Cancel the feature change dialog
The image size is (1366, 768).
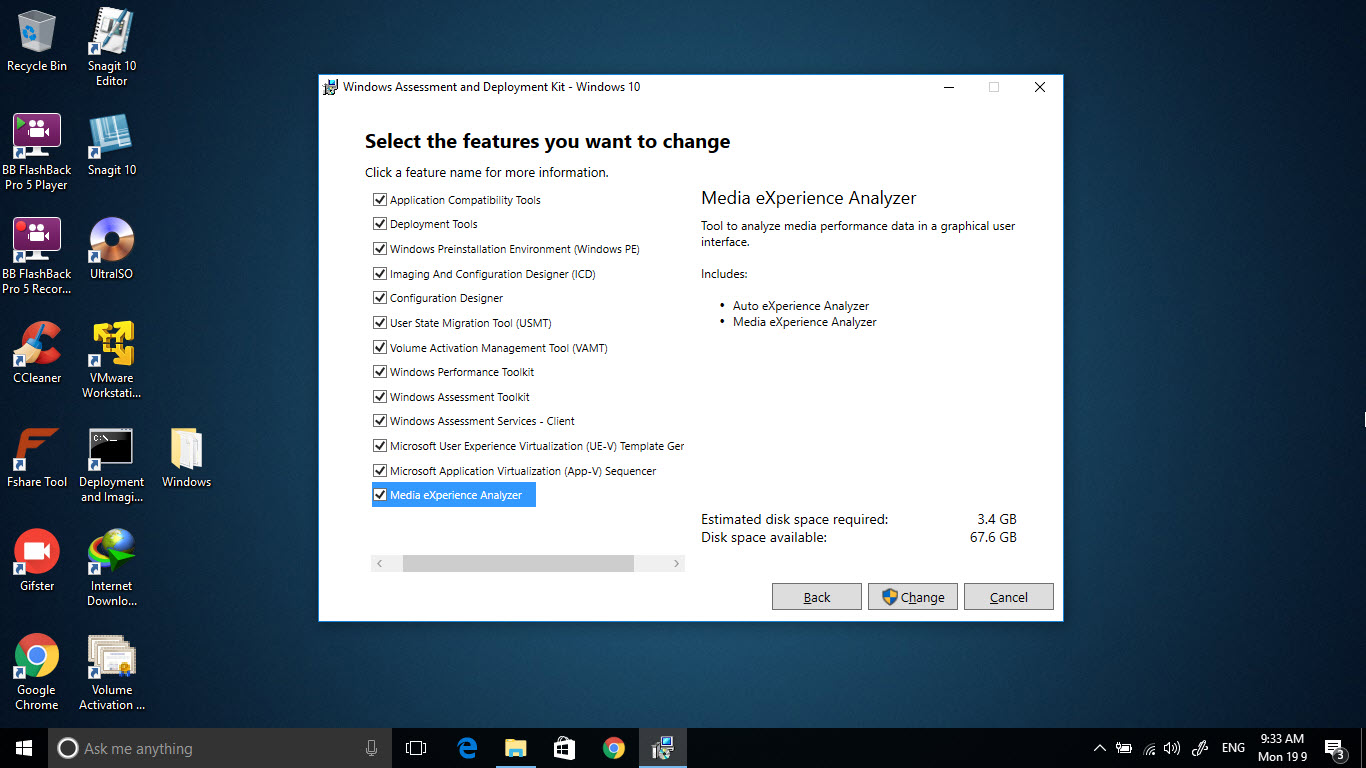[x=1008, y=596]
